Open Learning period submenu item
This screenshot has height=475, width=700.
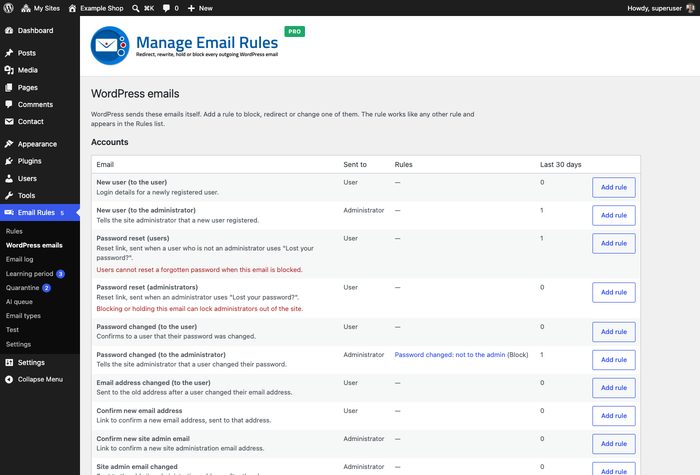point(29,274)
